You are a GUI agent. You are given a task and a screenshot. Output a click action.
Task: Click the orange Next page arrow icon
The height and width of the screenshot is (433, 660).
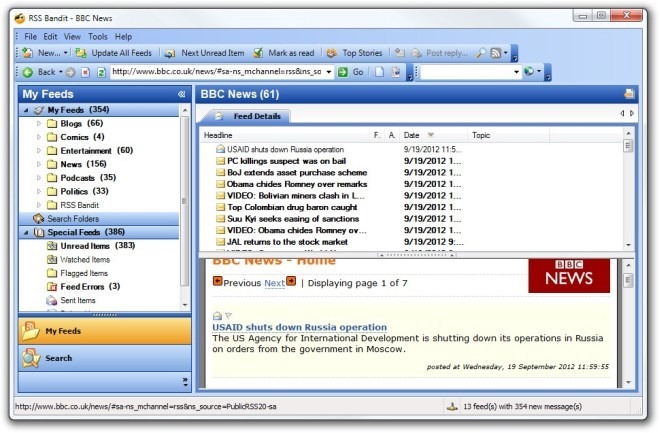click(291, 281)
